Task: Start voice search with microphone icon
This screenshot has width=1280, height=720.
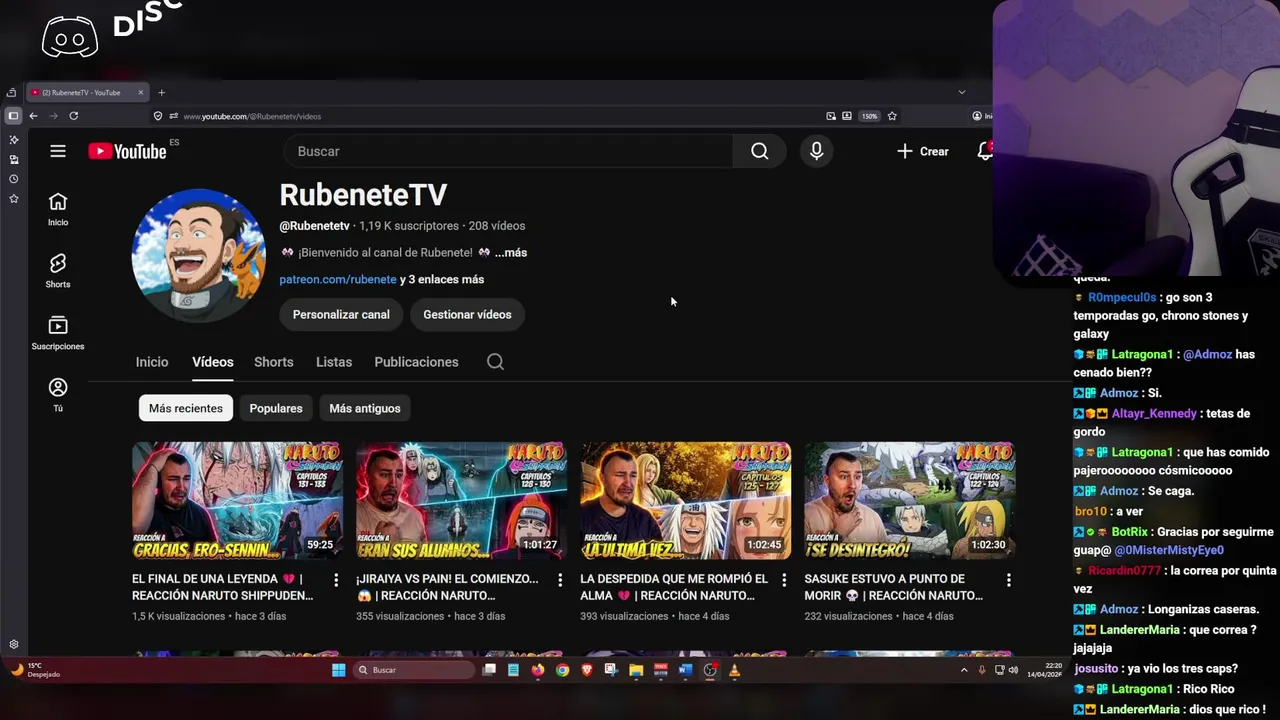Action: pos(816,151)
